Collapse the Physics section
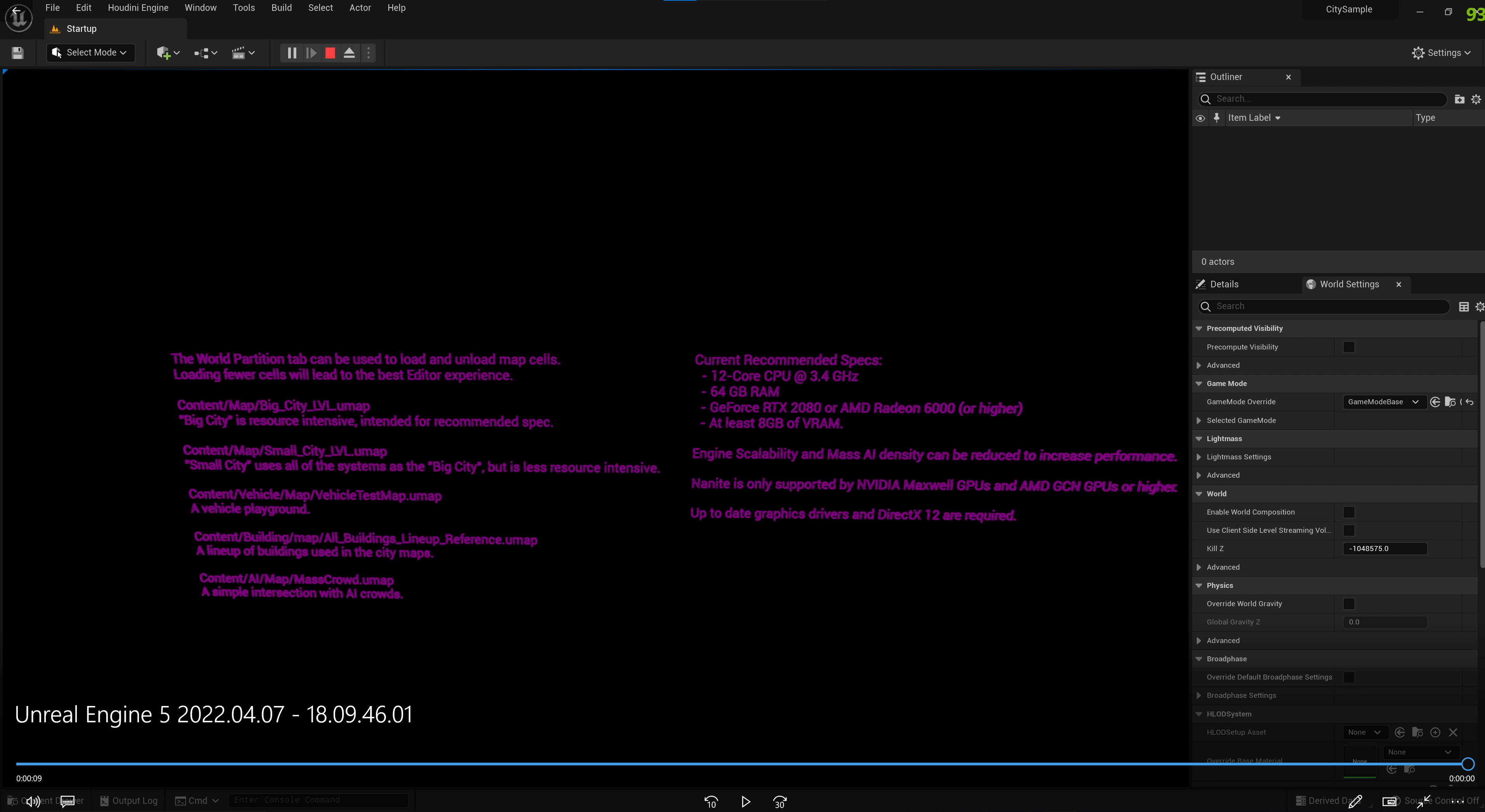1485x812 pixels. (x=1199, y=585)
